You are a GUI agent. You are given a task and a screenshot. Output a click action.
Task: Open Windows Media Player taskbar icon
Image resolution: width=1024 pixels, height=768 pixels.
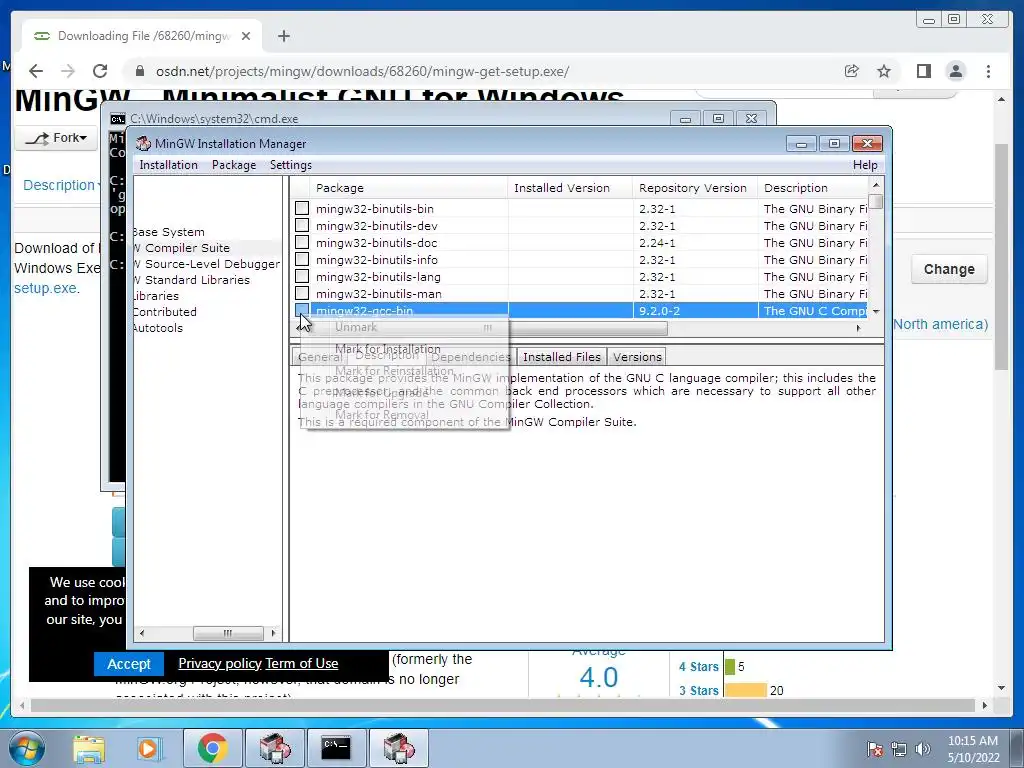point(148,748)
